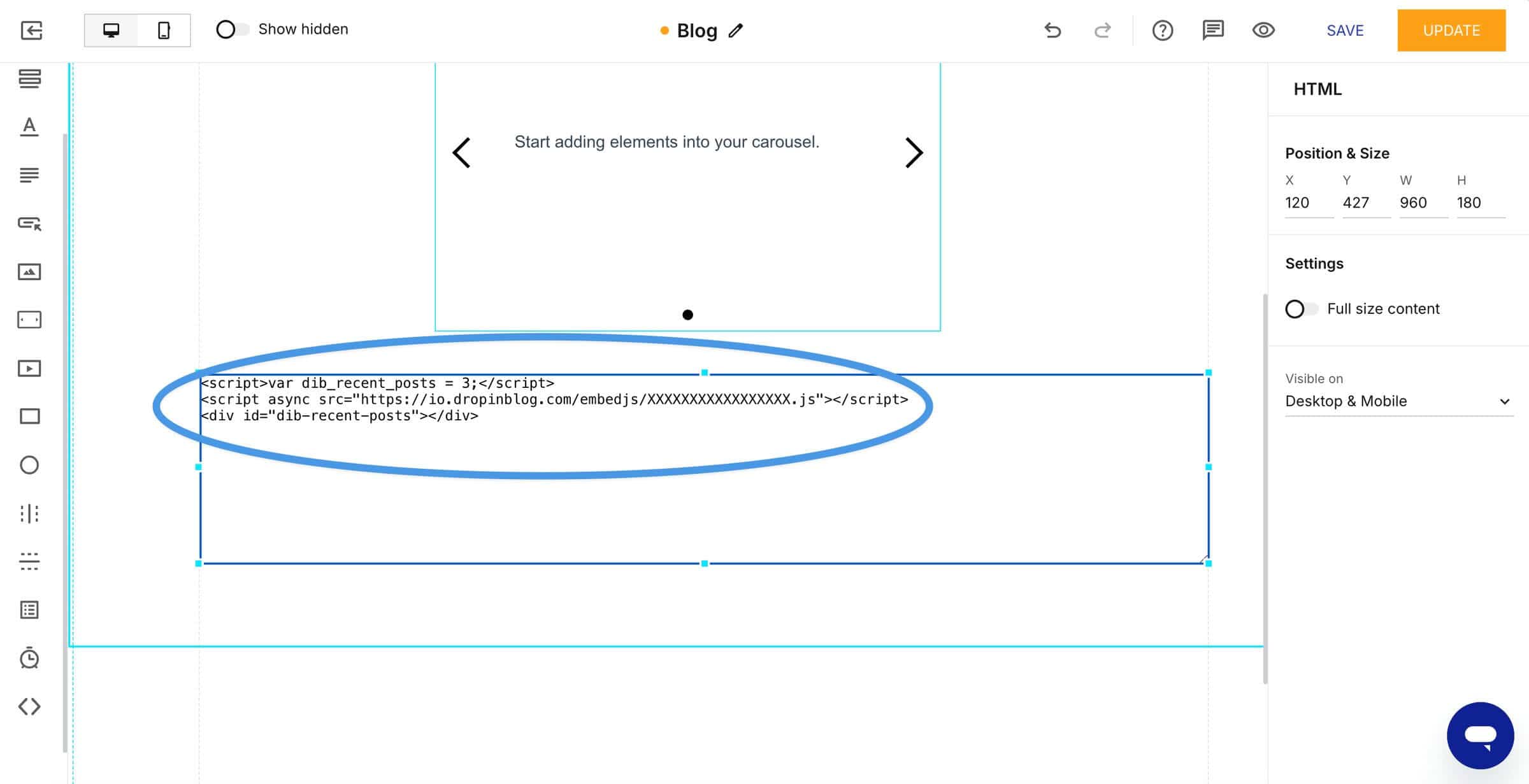The height and width of the screenshot is (784, 1529).
Task: Edit the Y position field
Action: click(x=1367, y=203)
